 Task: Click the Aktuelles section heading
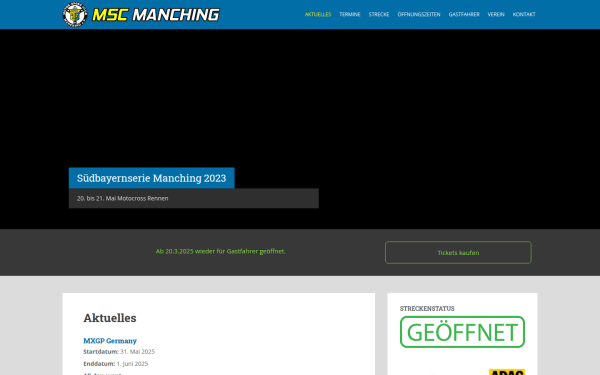[110, 318]
